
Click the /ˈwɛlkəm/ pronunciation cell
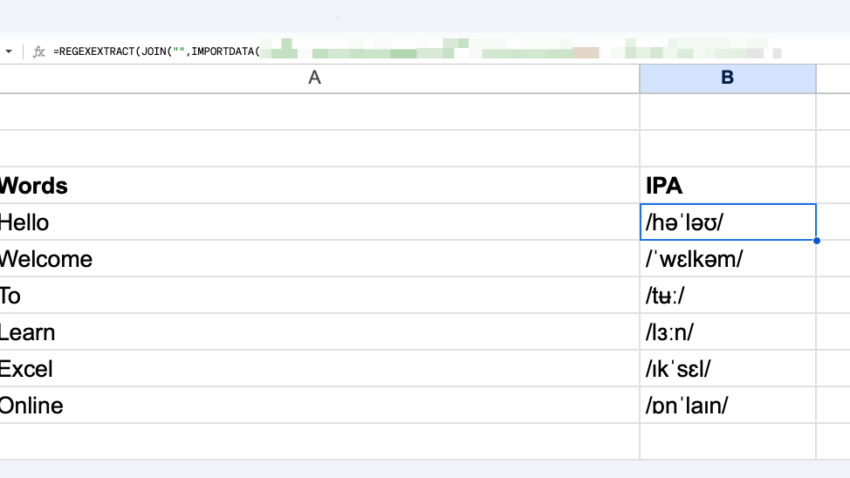click(x=727, y=259)
